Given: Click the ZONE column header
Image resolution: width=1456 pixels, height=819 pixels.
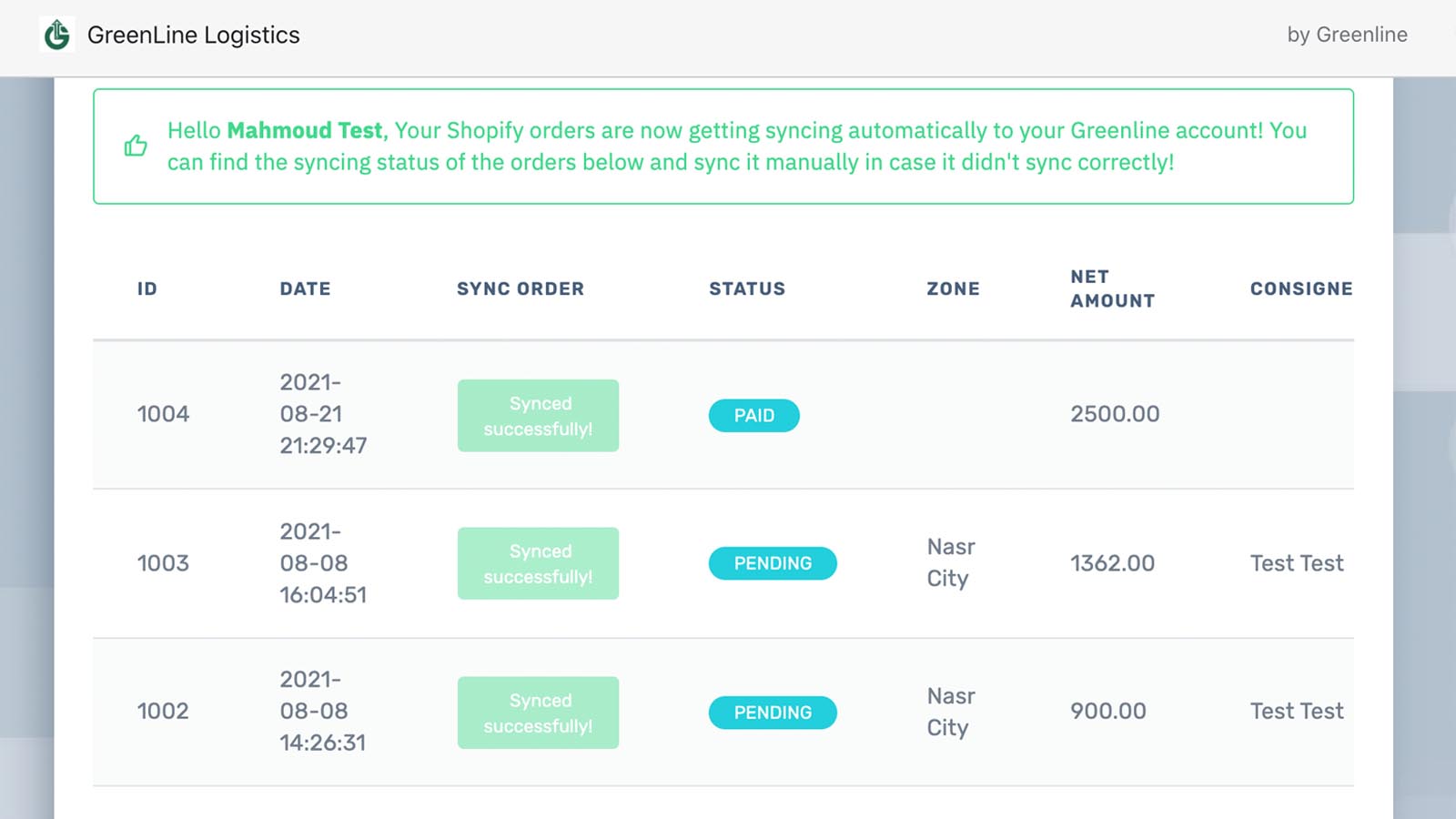Looking at the screenshot, I should [952, 288].
